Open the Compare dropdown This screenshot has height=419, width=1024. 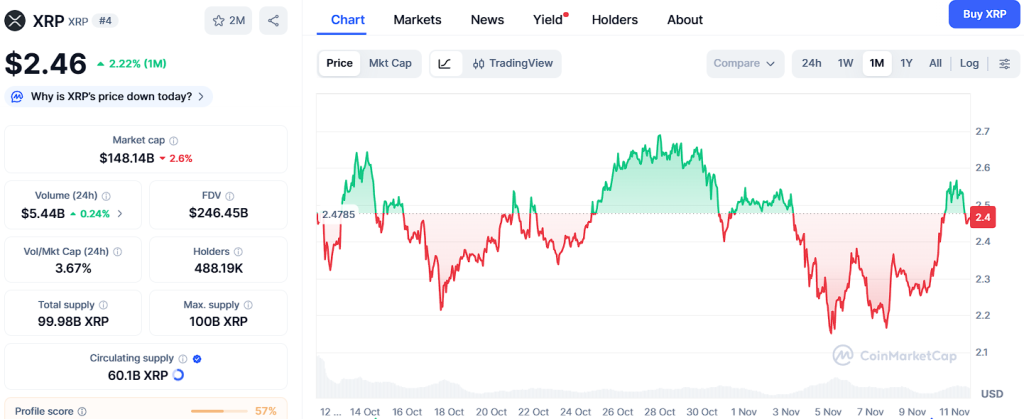tap(745, 63)
